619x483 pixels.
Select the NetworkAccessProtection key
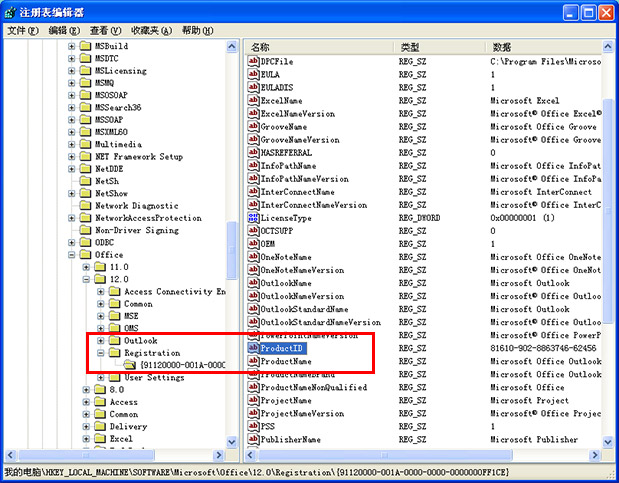[148, 218]
